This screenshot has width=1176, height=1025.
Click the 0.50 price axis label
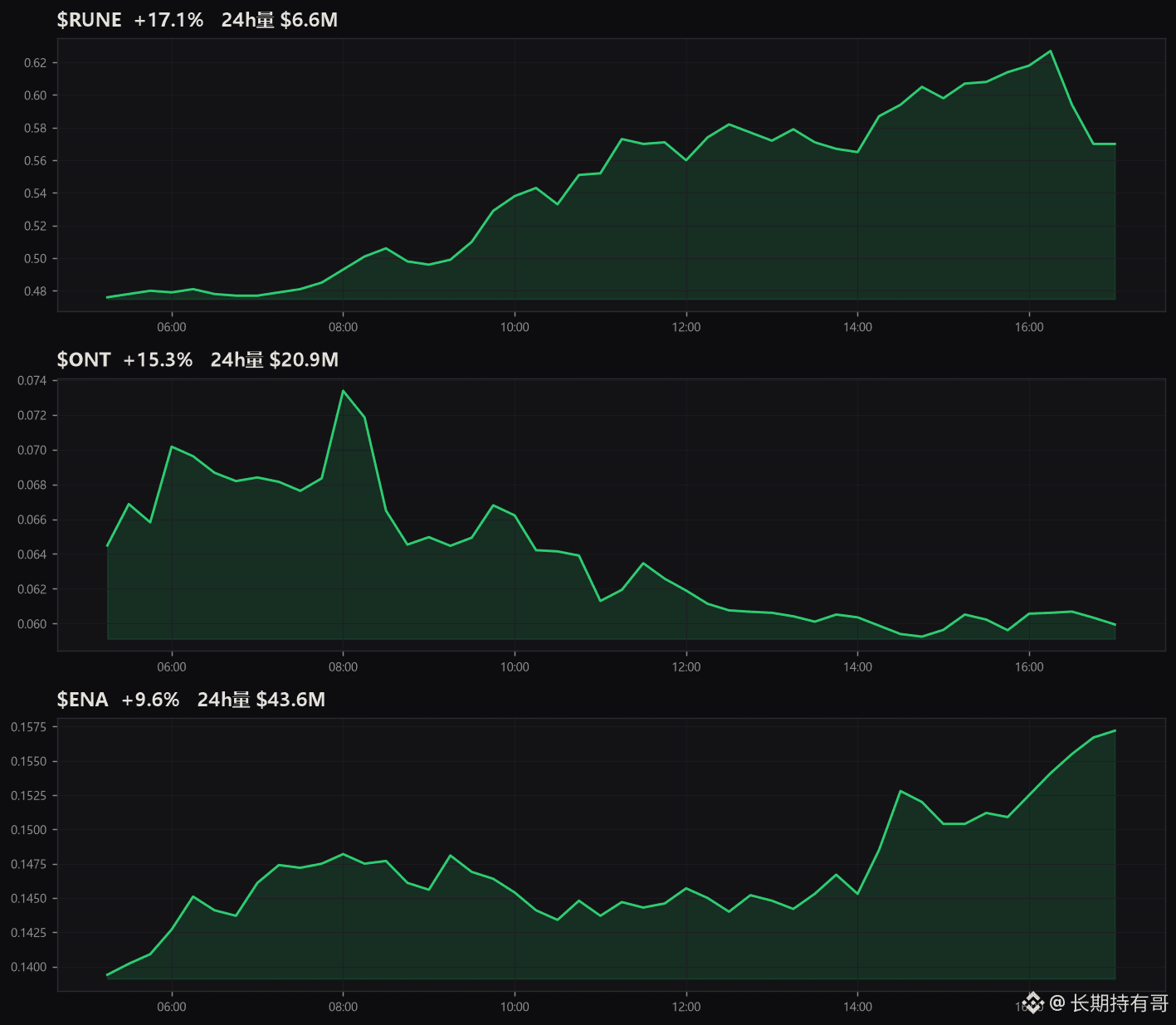click(x=36, y=259)
